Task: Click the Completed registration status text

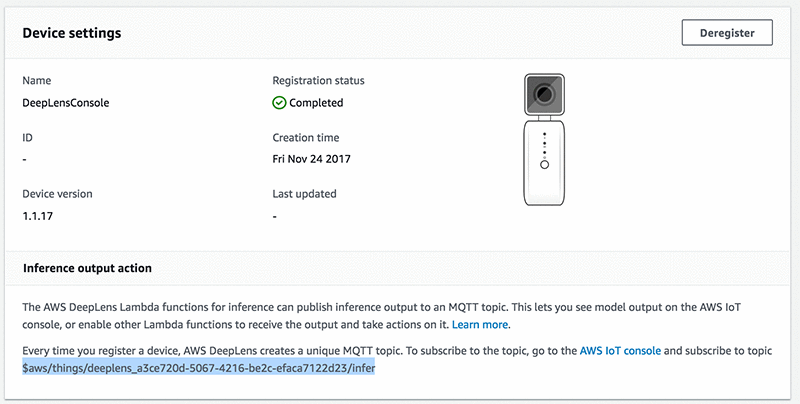Action: click(x=316, y=102)
